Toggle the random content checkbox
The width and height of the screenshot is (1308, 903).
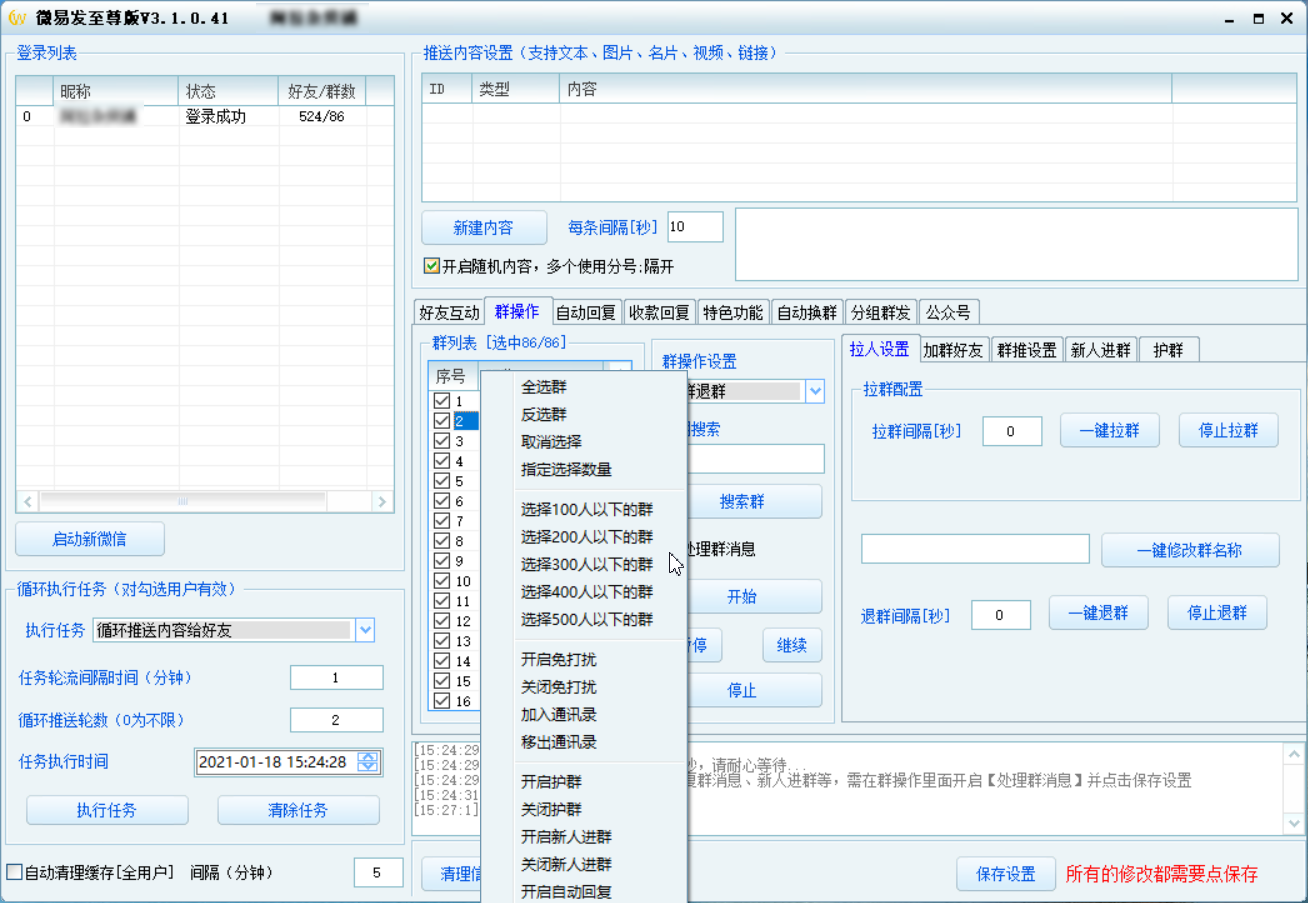point(432,266)
